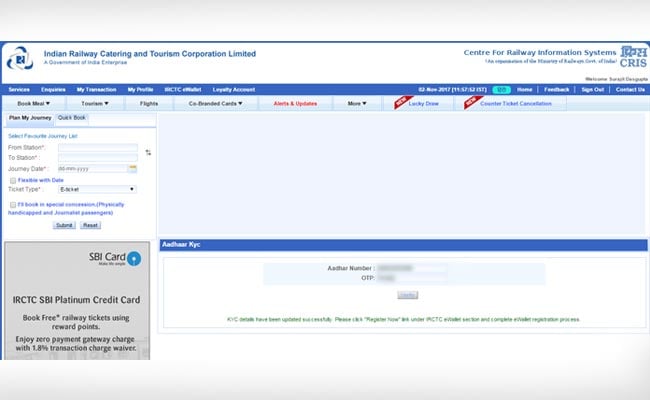Viewport: 650px width, 400px height.
Task: Swap From and To stations icon
Action: tap(148, 153)
